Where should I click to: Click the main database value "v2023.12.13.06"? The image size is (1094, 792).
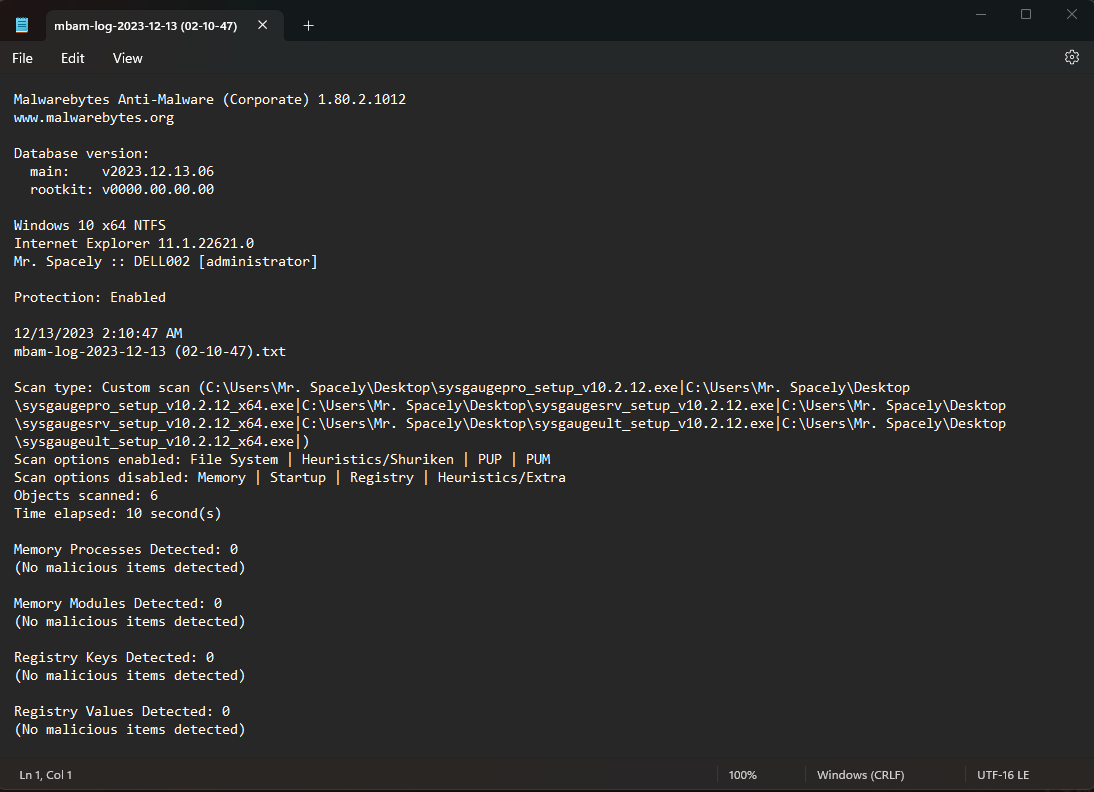point(158,172)
